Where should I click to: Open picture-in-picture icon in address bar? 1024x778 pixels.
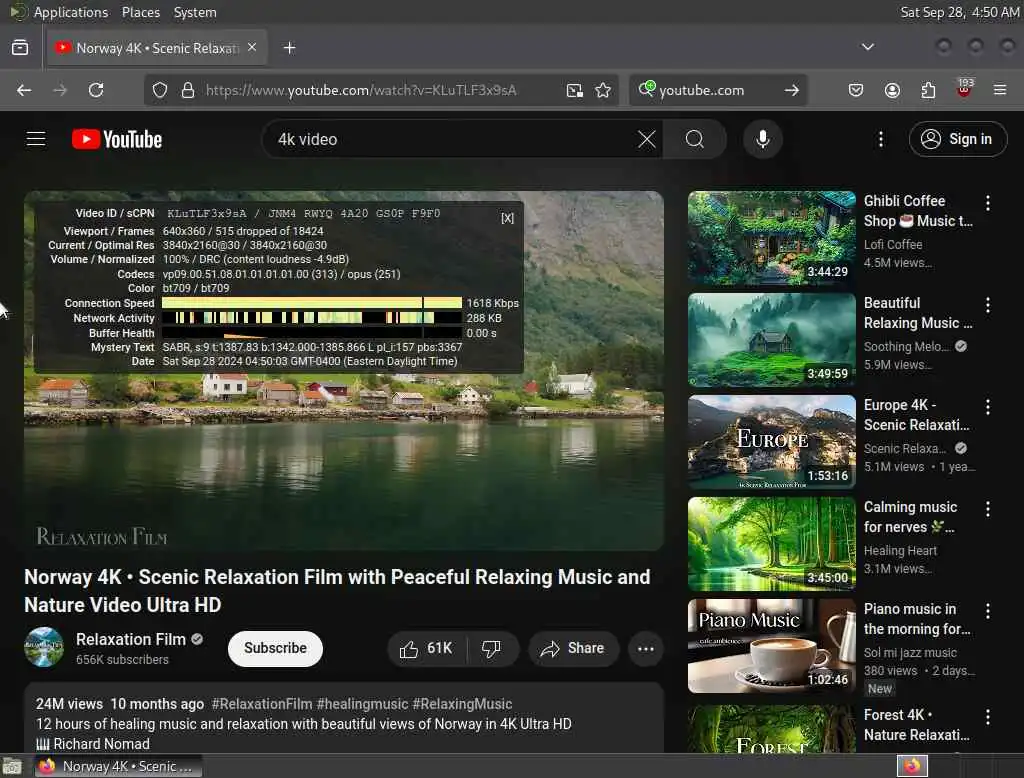(x=575, y=90)
